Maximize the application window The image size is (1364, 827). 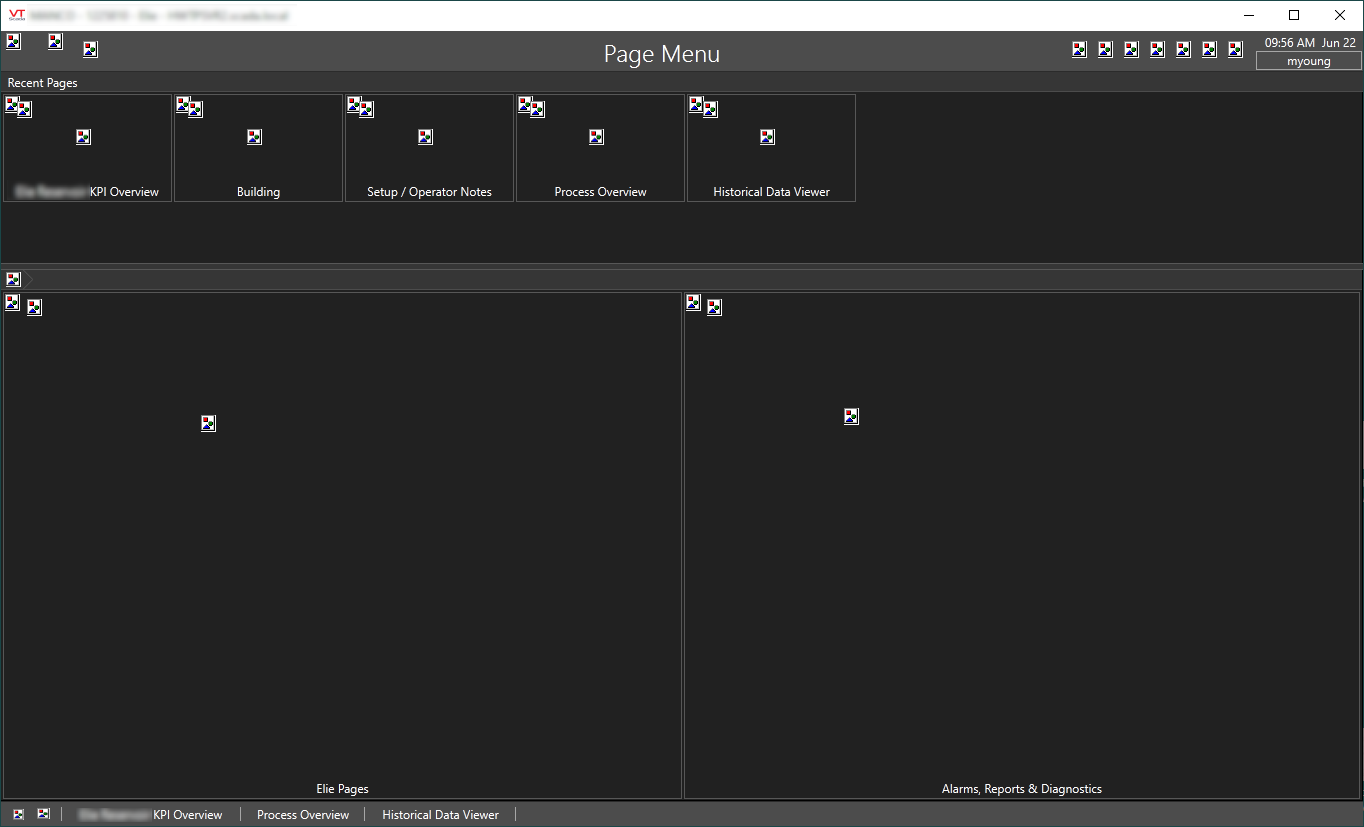[x=1294, y=15]
